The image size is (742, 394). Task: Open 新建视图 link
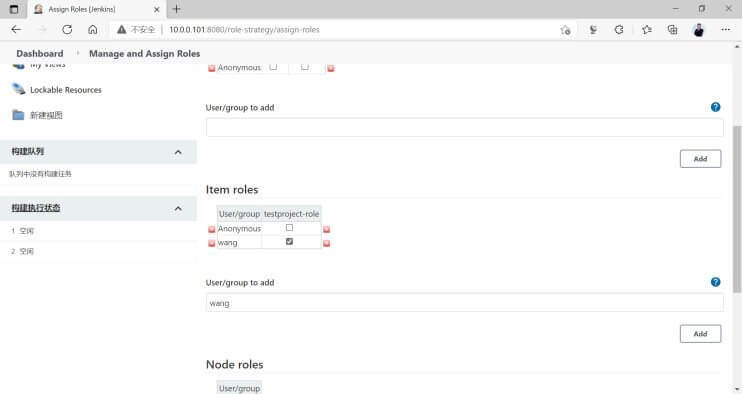pyautogui.click(x=46, y=115)
